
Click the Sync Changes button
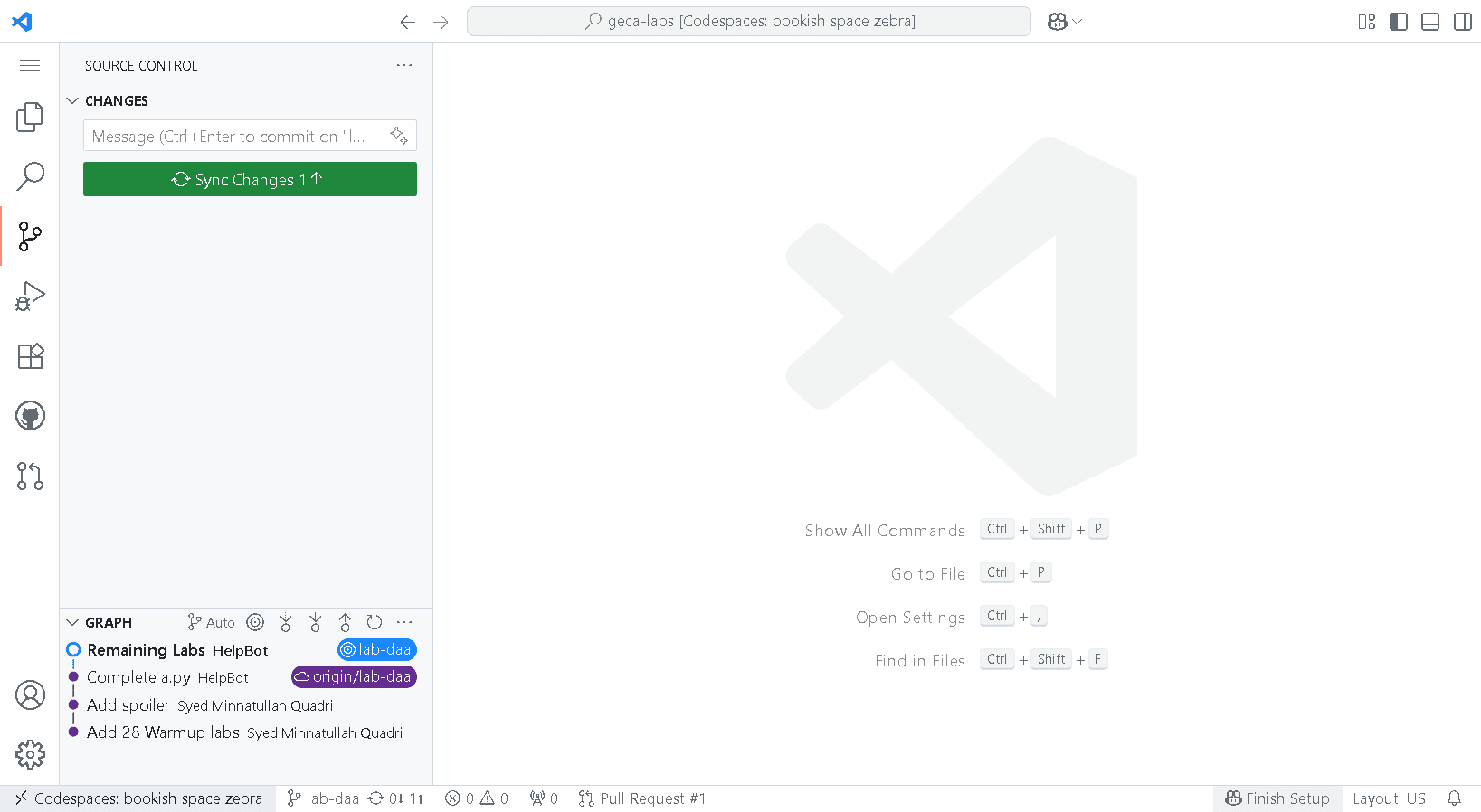pos(250,179)
